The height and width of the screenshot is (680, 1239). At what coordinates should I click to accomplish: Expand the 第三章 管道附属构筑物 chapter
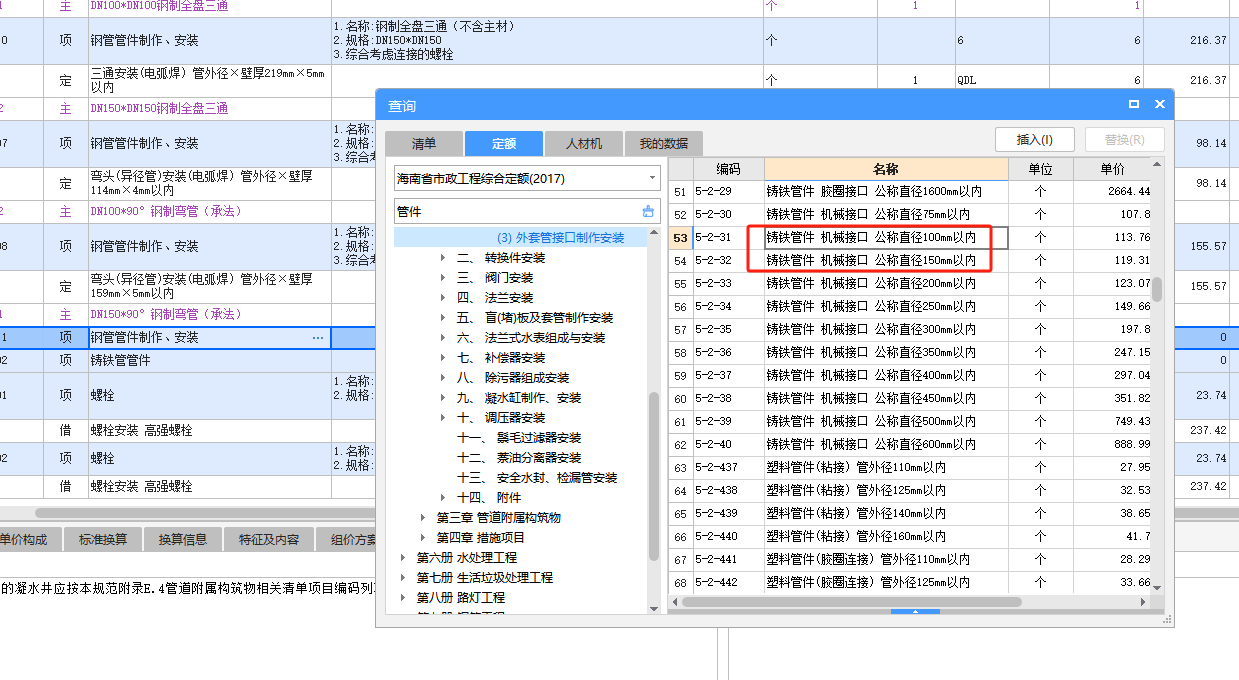423,518
